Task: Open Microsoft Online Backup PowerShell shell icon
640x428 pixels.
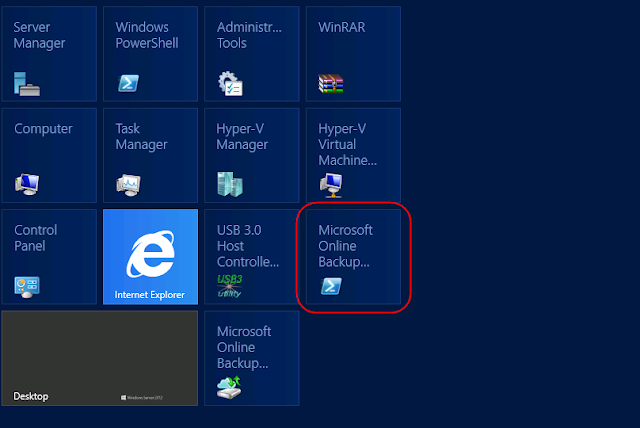Action: [331, 286]
